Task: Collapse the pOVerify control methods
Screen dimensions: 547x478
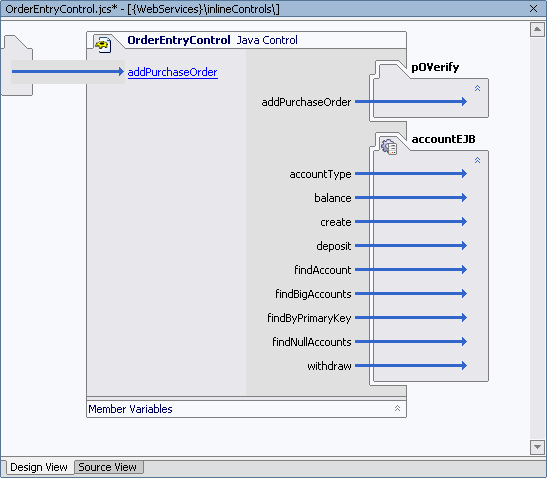Action: (477, 88)
